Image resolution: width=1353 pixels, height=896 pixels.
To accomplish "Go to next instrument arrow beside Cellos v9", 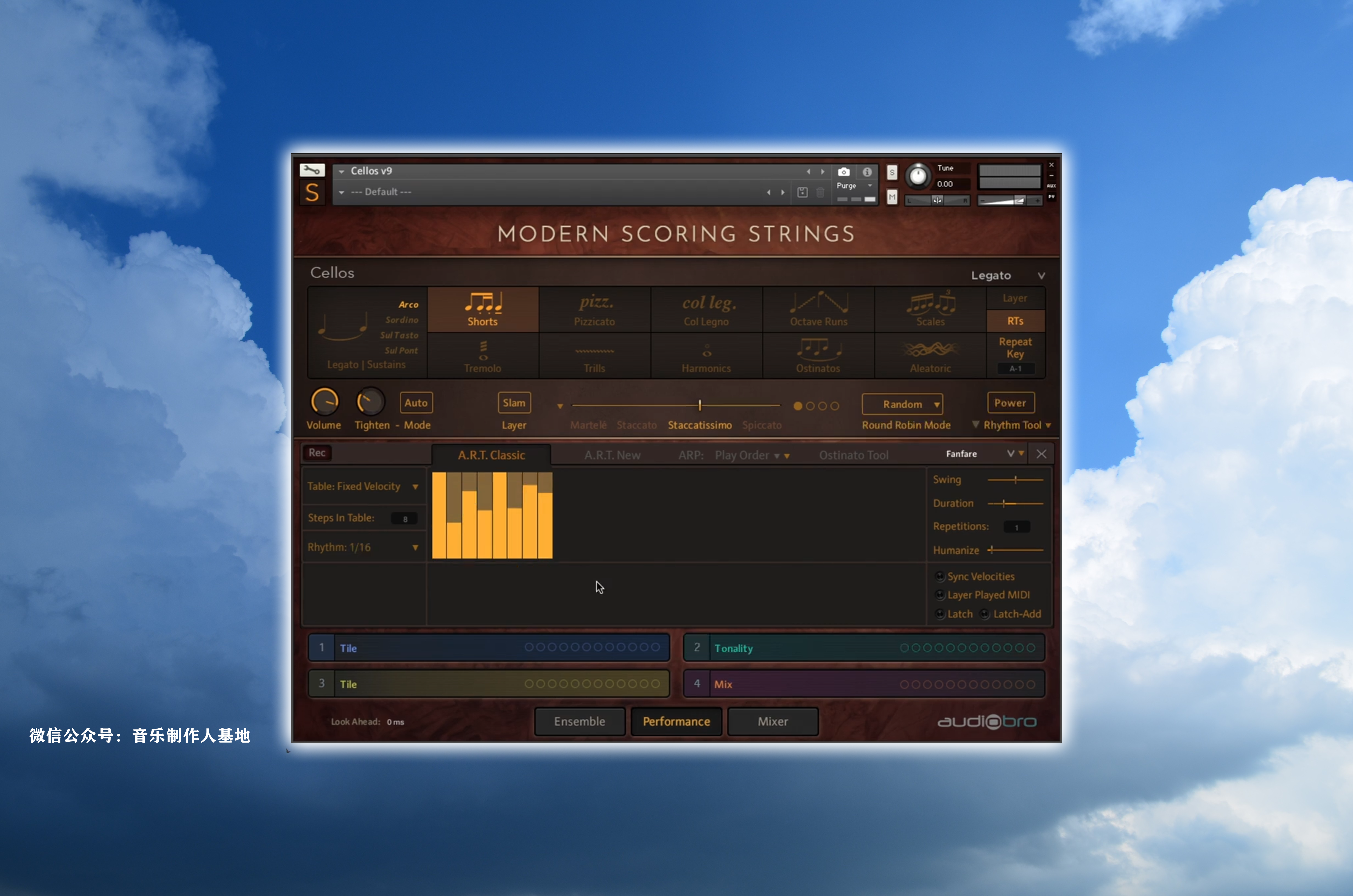I will (x=822, y=171).
